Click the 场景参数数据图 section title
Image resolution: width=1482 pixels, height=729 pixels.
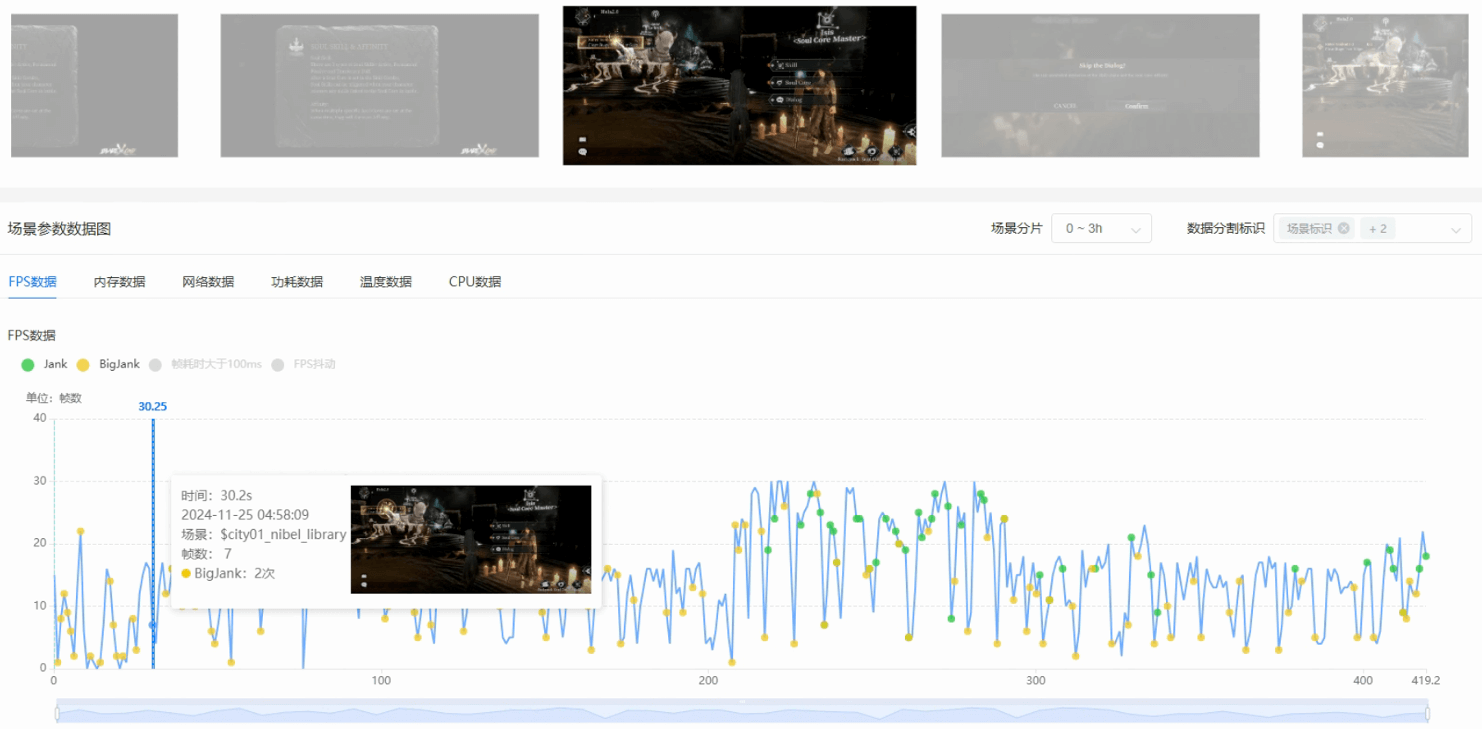59,229
